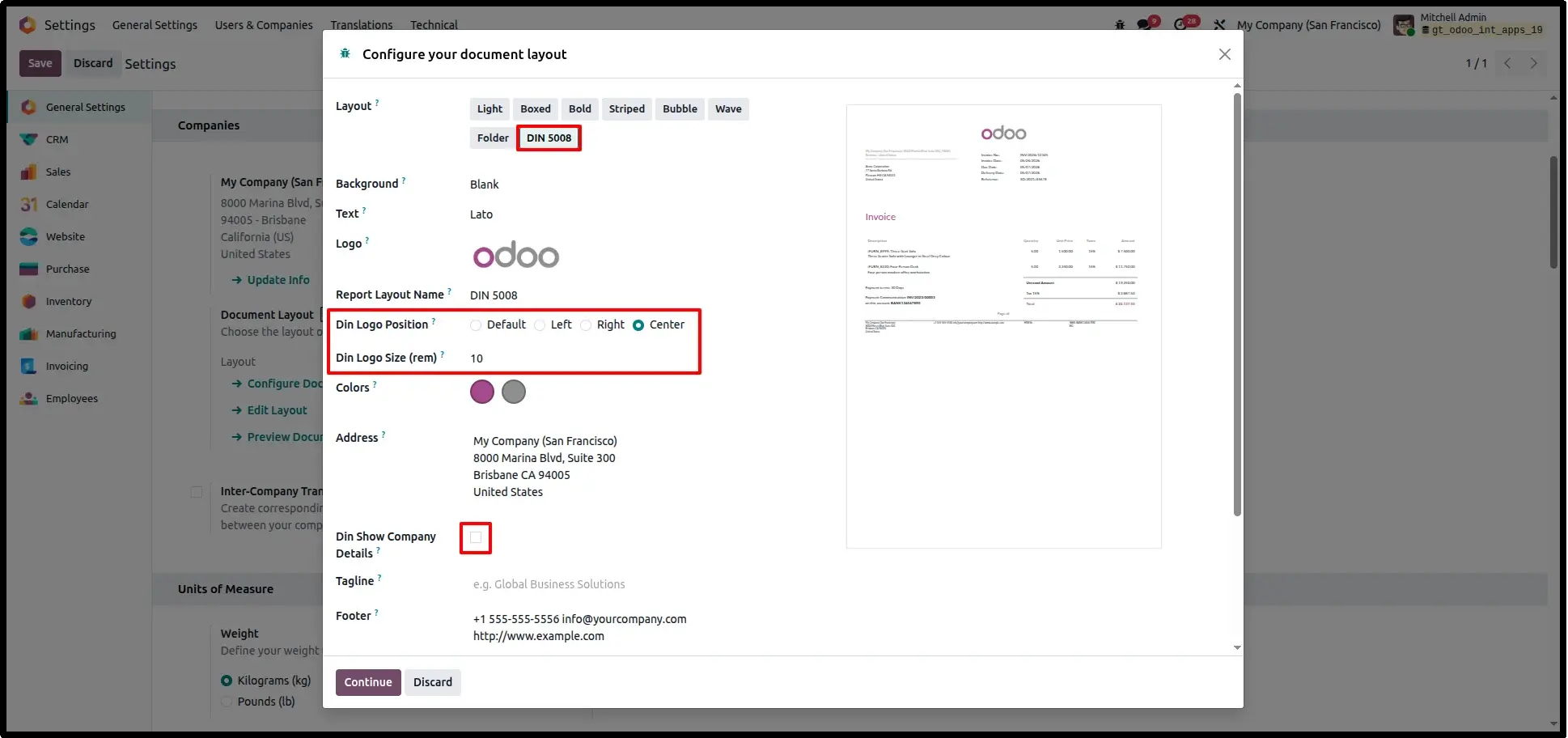The height and width of the screenshot is (738, 1568).
Task: Open Users & Companies menu
Action: point(264,25)
